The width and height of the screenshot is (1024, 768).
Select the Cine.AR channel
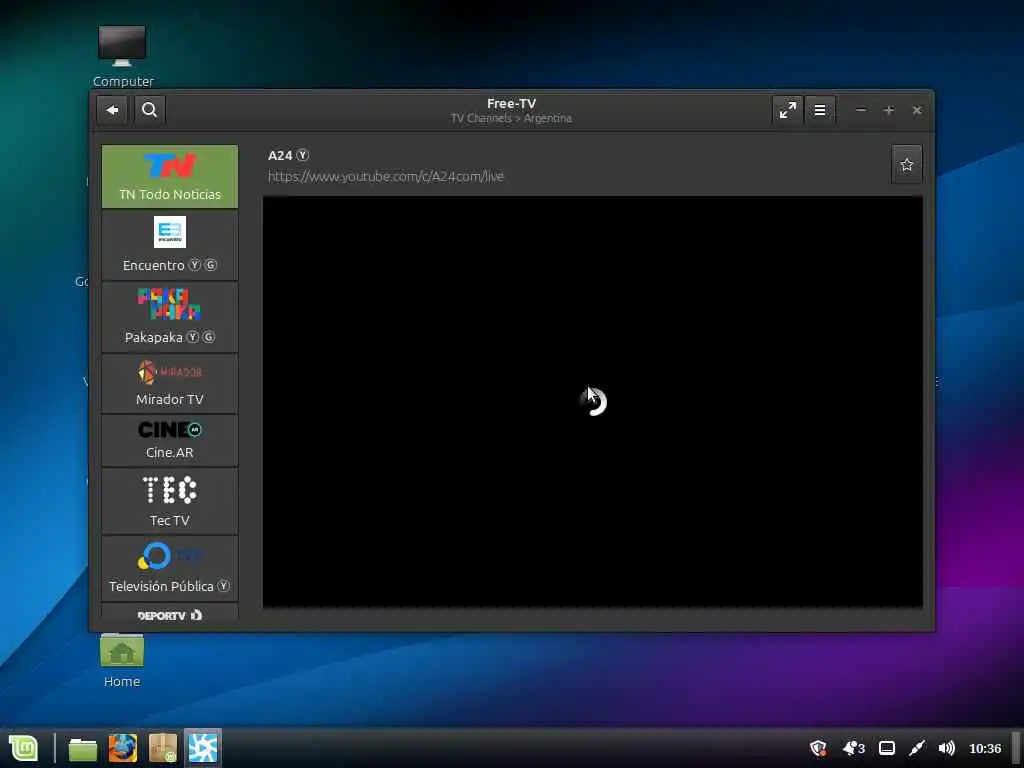tap(170, 441)
